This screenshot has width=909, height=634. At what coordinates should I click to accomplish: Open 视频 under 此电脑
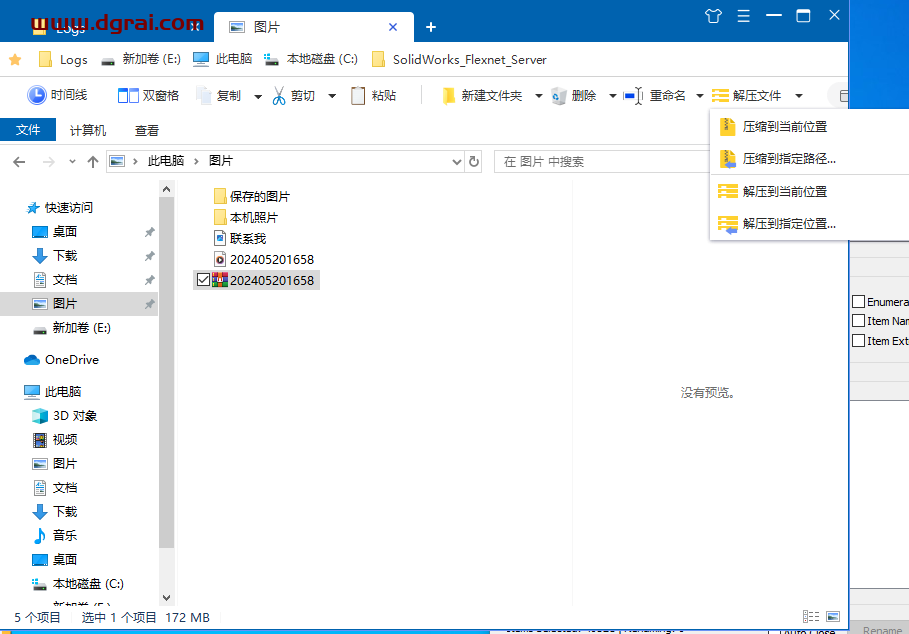coord(54,440)
